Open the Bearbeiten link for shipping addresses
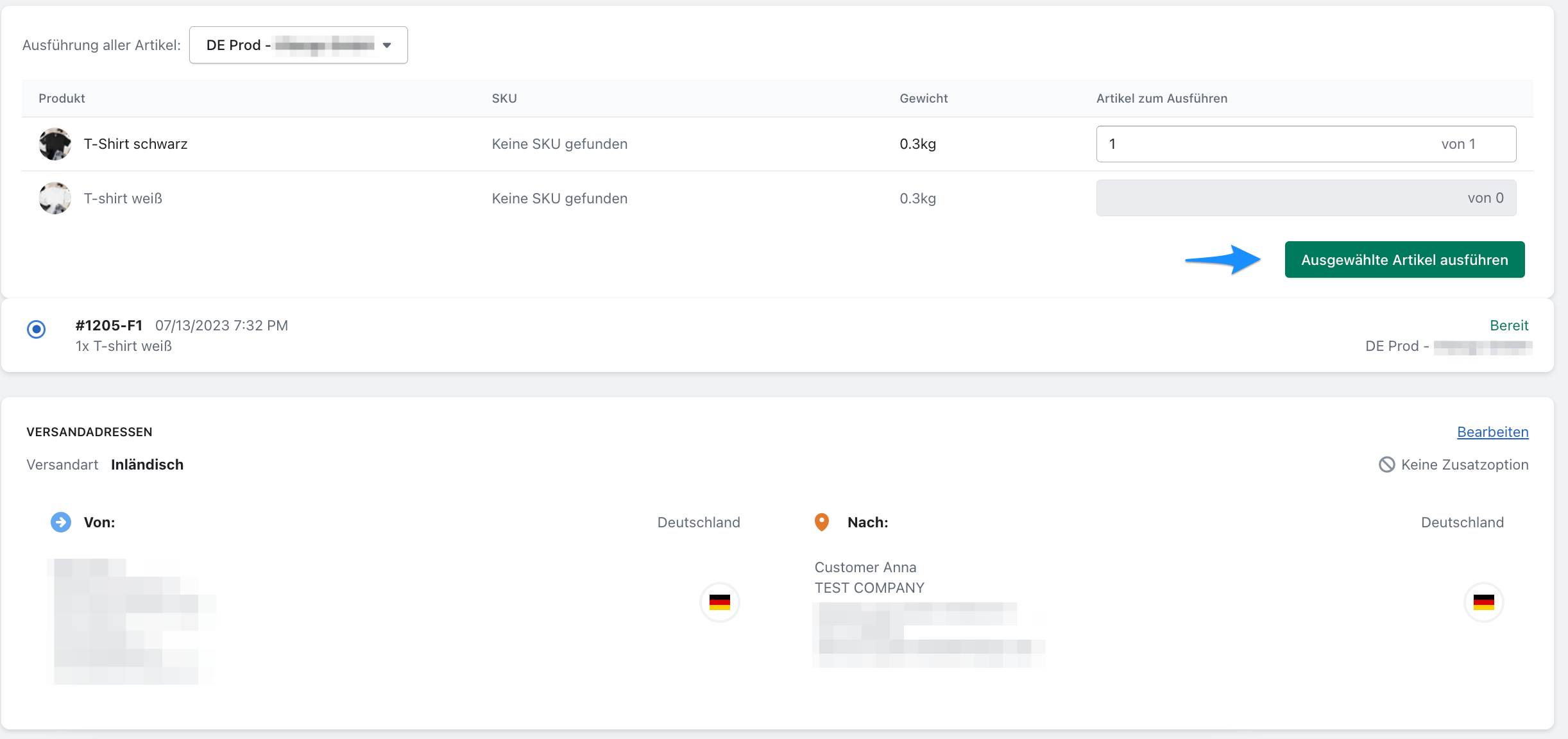Viewport: 1568px width, 739px height. click(x=1492, y=432)
